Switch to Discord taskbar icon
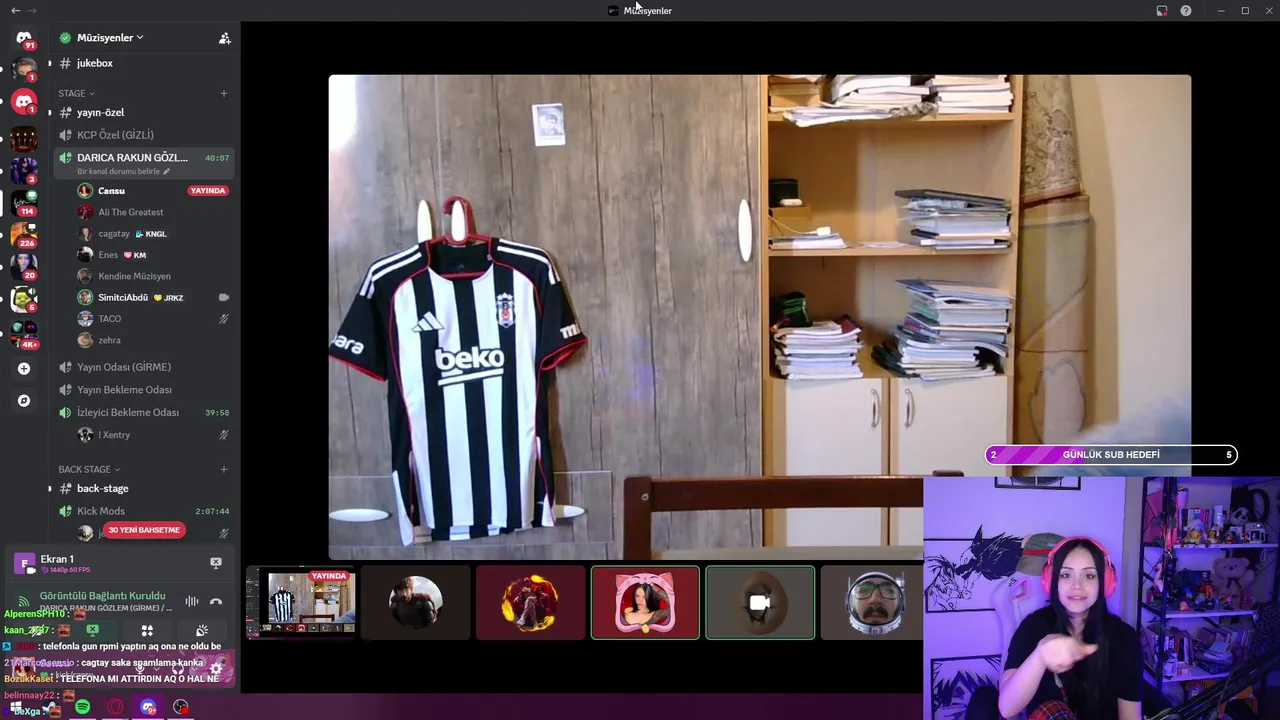This screenshot has height=720, width=1280. click(x=149, y=707)
